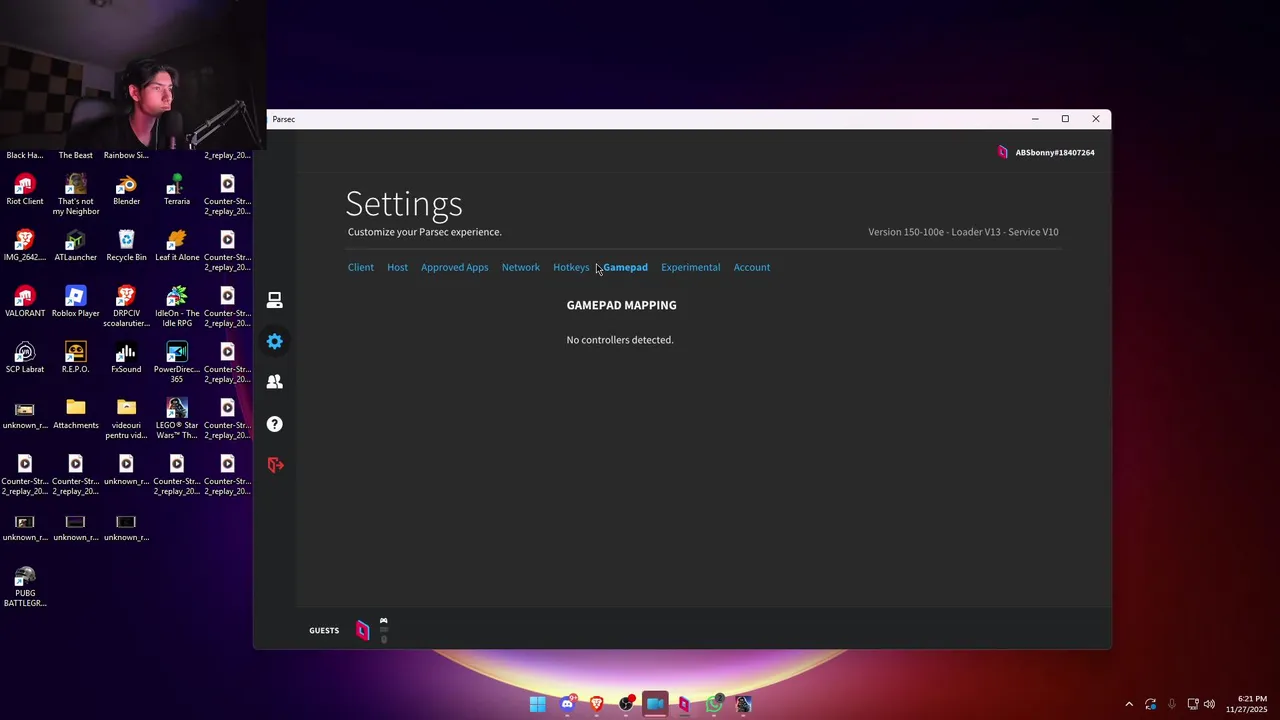Open the Windows Start button
The image size is (1280, 720).
[538, 704]
